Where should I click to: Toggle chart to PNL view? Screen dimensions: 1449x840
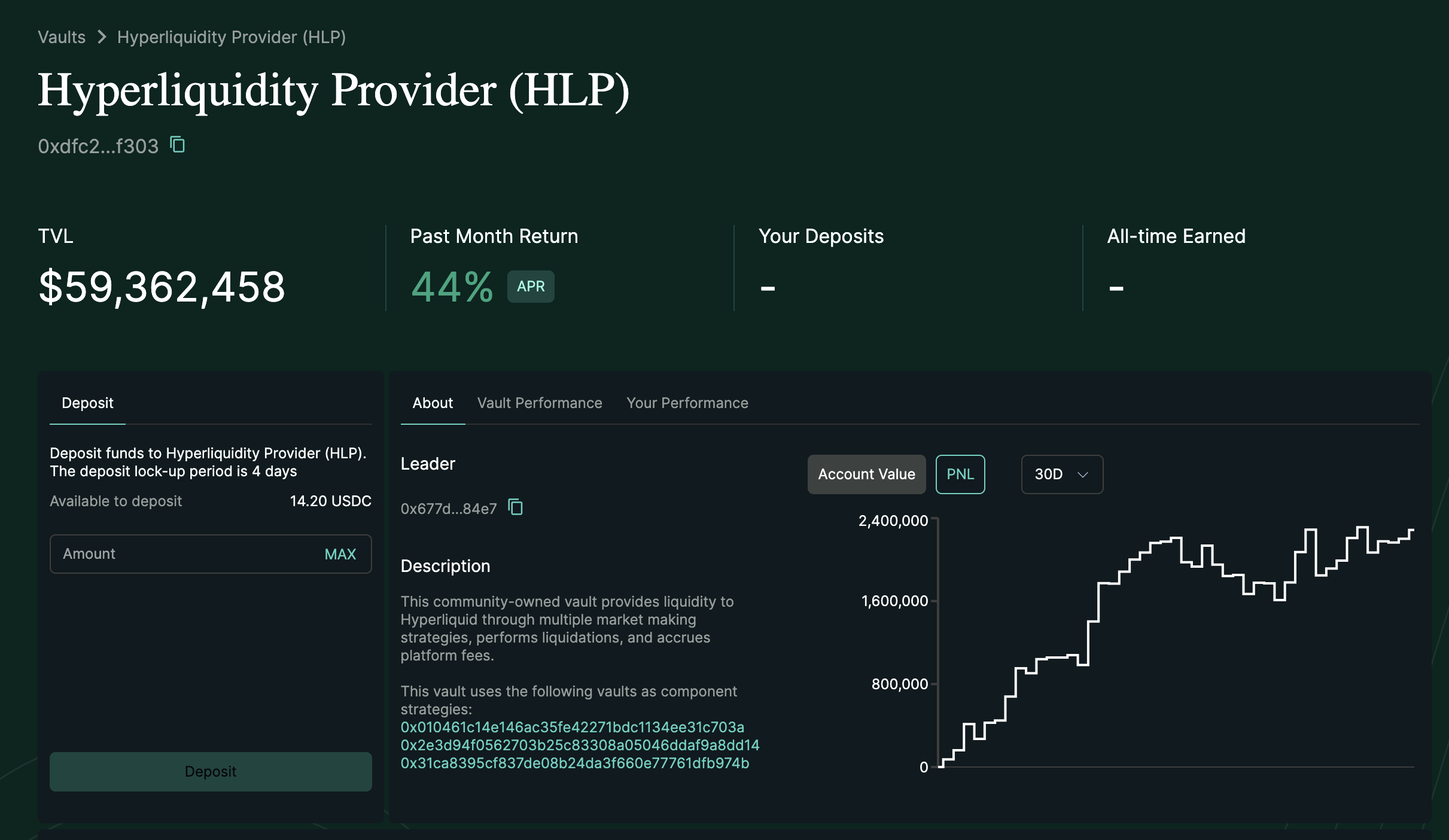[x=960, y=474]
